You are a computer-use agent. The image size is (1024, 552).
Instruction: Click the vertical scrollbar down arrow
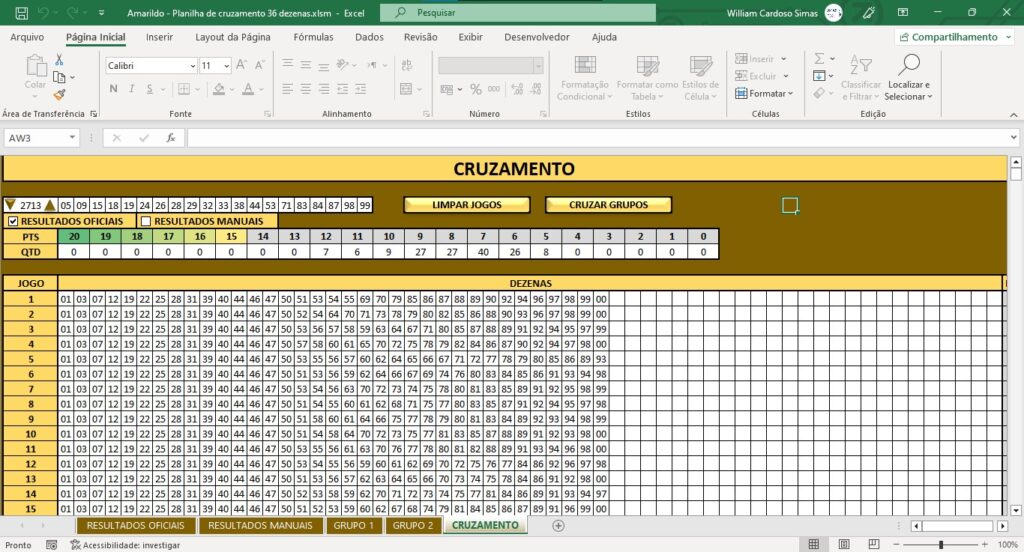click(1016, 510)
